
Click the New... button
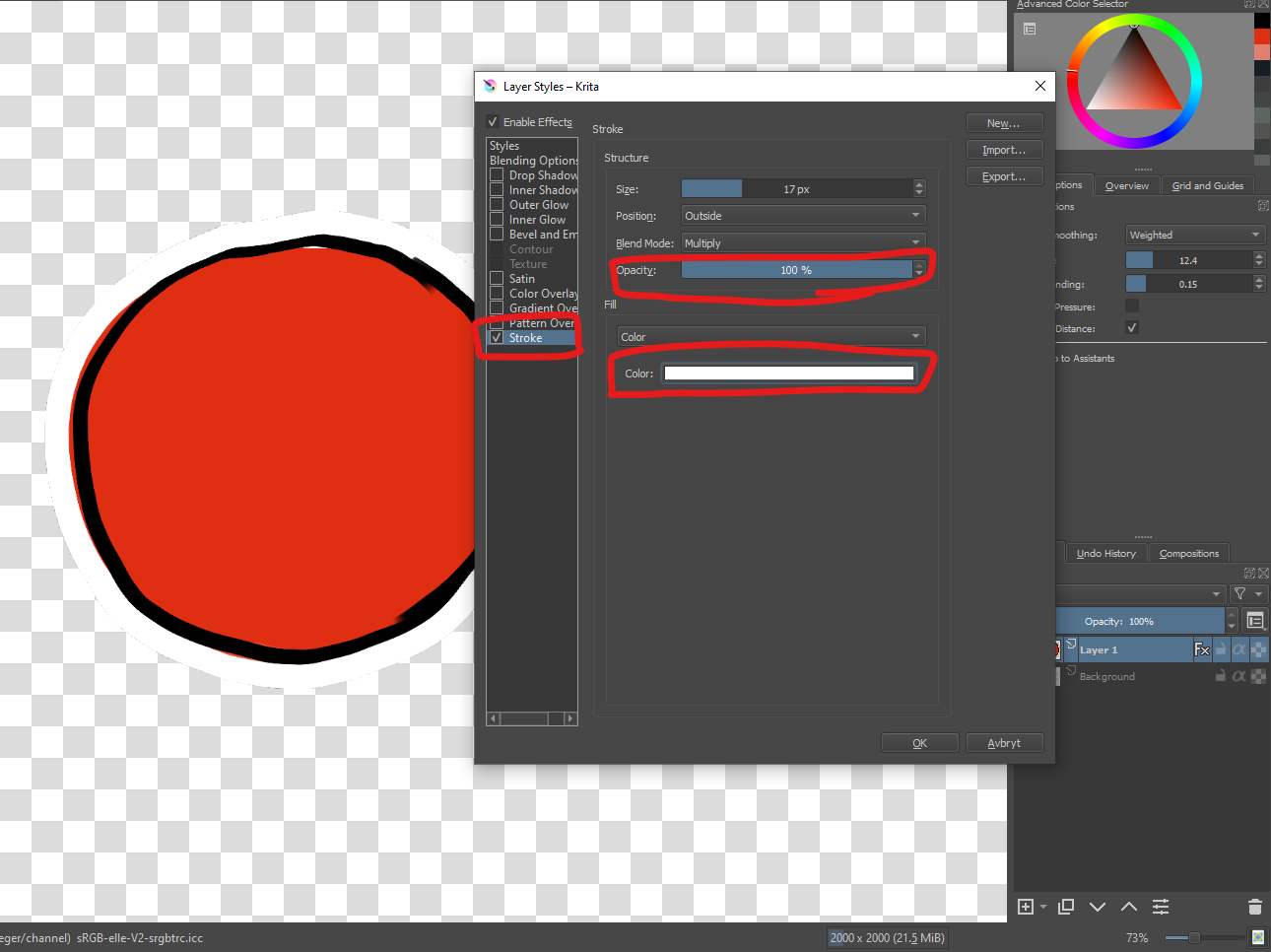[x=1004, y=123]
